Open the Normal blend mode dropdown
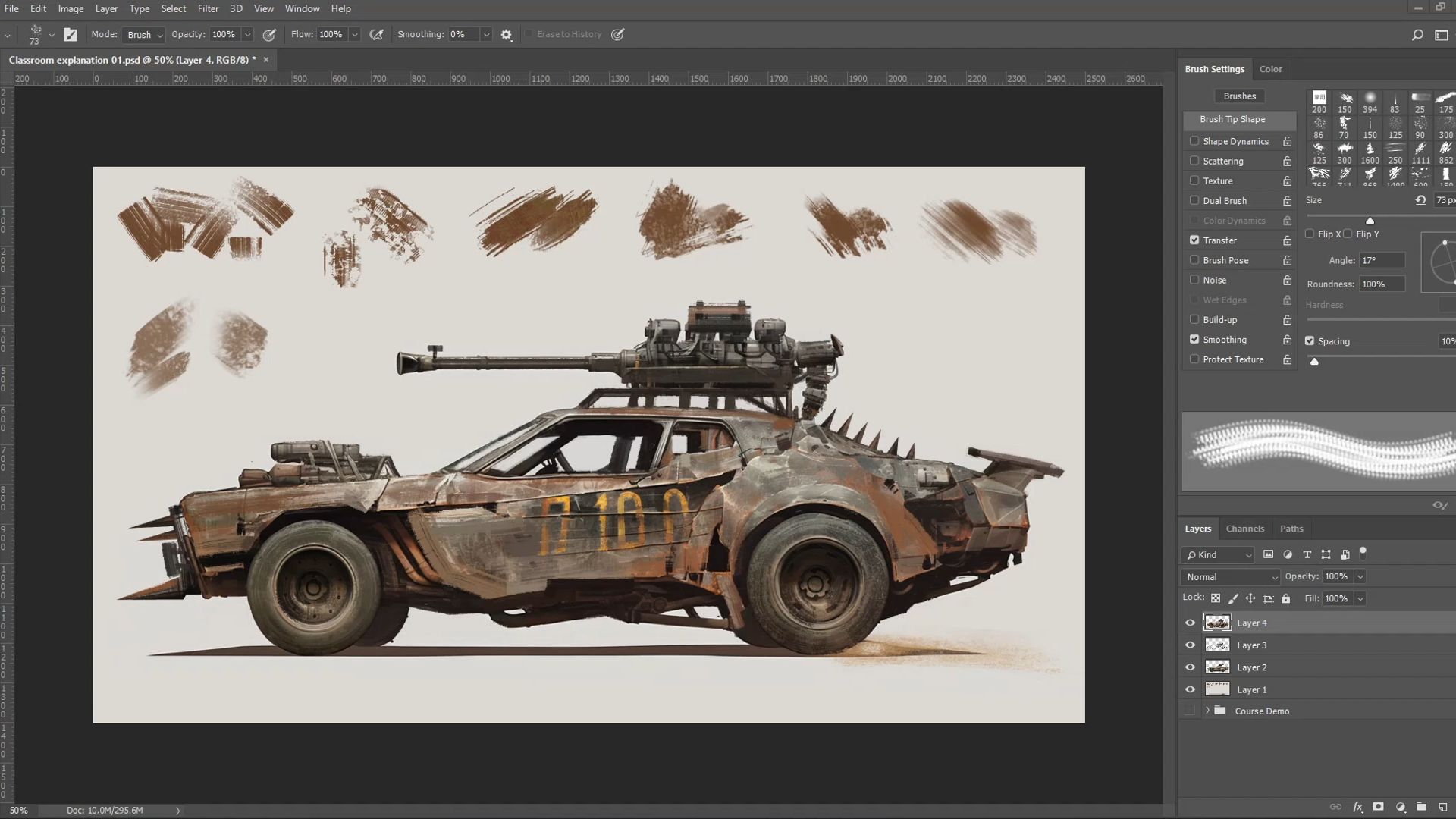This screenshot has width=1456, height=819. tap(1231, 577)
